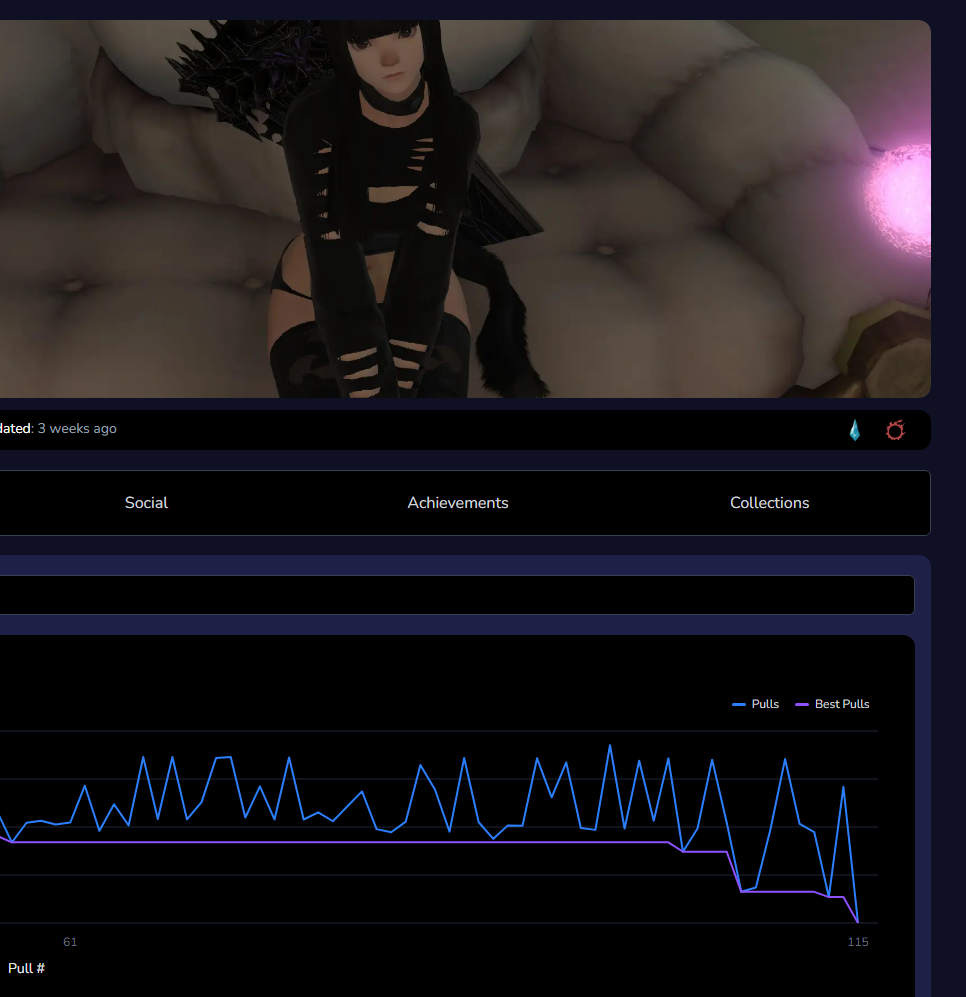Click the 115 x-axis label

pyautogui.click(x=858, y=942)
